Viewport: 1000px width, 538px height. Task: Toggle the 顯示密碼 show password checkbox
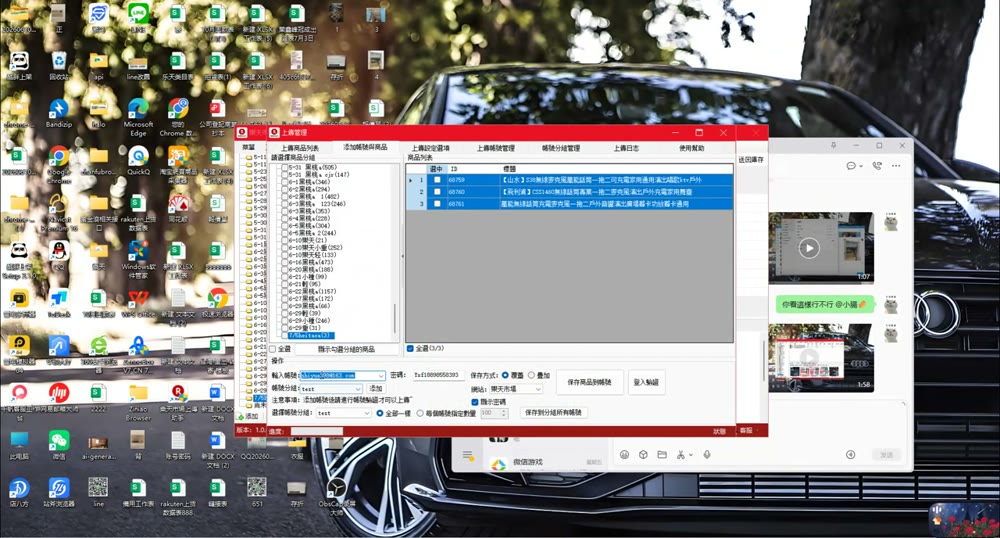[x=474, y=402]
